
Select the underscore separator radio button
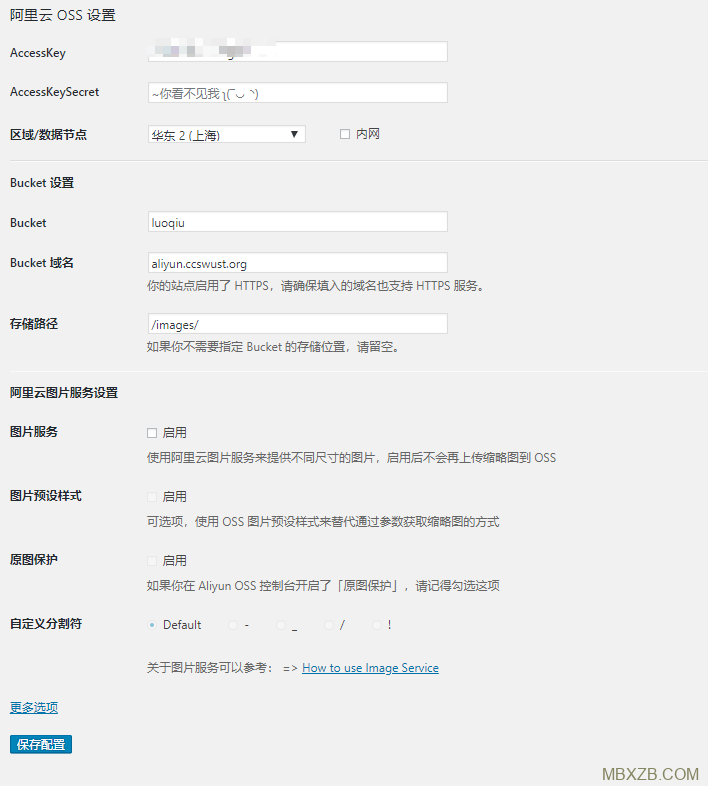pos(281,625)
